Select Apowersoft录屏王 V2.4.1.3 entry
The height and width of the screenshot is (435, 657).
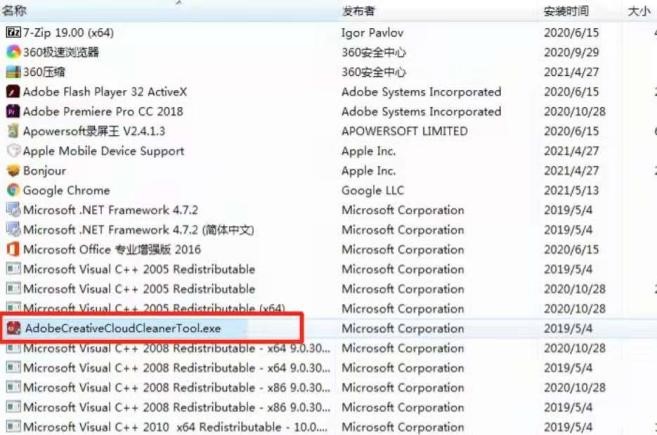point(94,131)
